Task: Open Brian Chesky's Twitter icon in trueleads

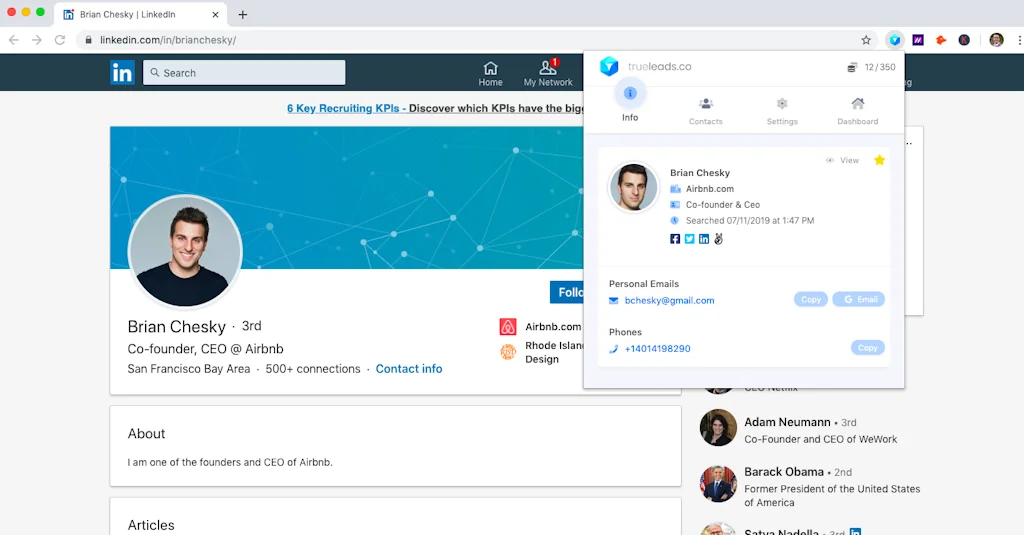Action: click(689, 239)
